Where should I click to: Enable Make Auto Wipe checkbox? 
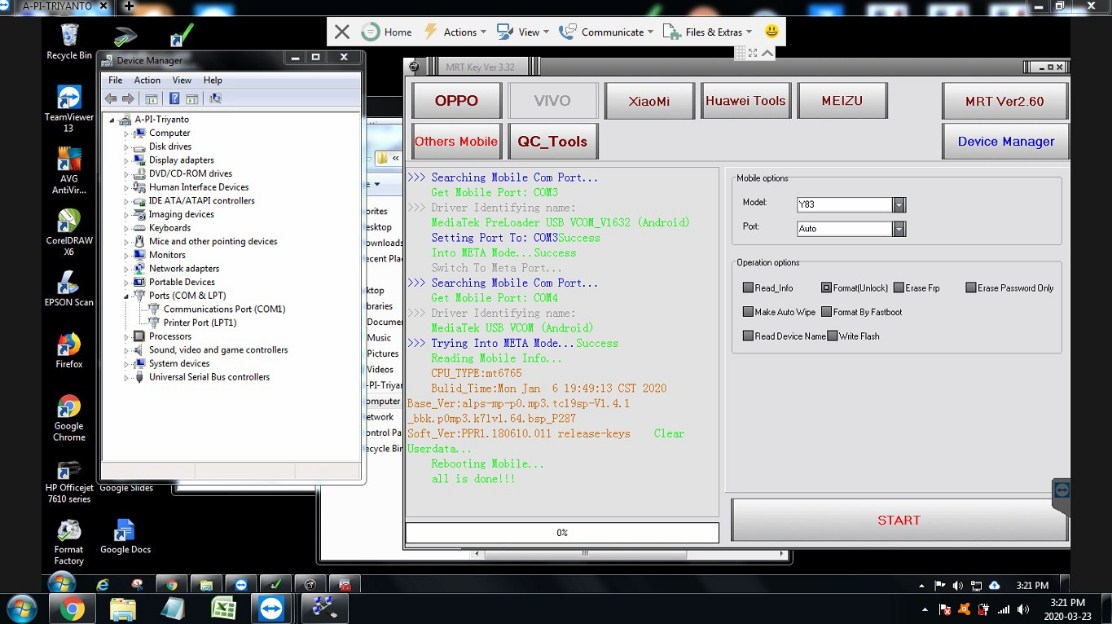(748, 312)
